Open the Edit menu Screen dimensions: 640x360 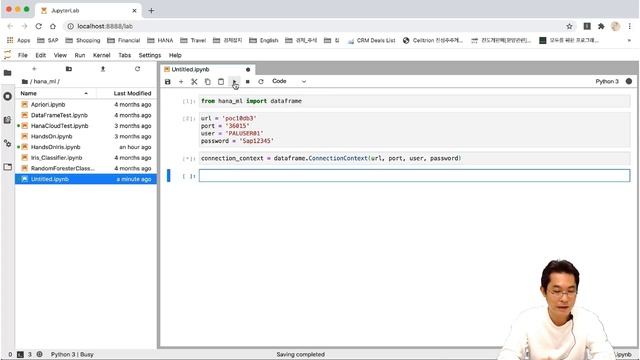coord(41,55)
